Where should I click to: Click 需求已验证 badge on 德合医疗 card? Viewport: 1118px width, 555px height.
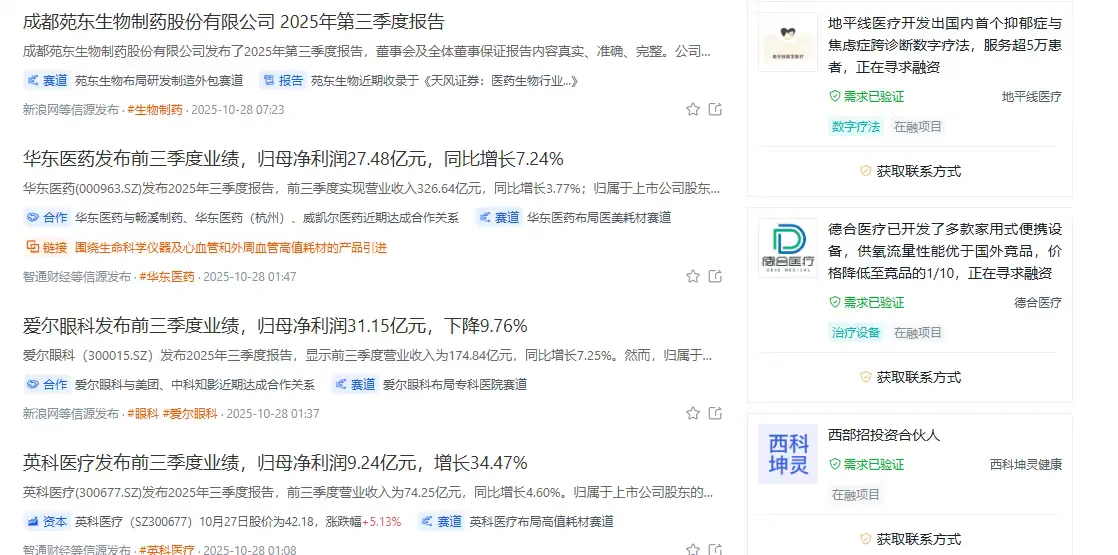coord(866,302)
